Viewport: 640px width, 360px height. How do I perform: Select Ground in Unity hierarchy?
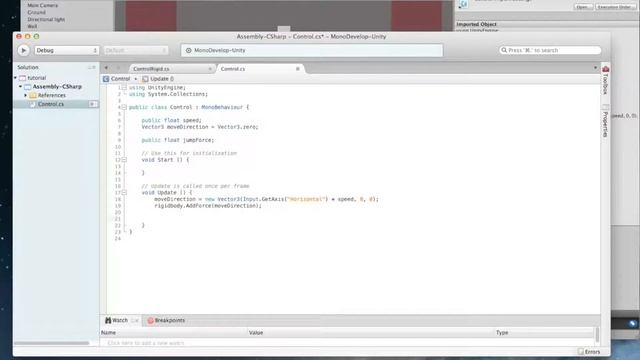coord(36,12)
